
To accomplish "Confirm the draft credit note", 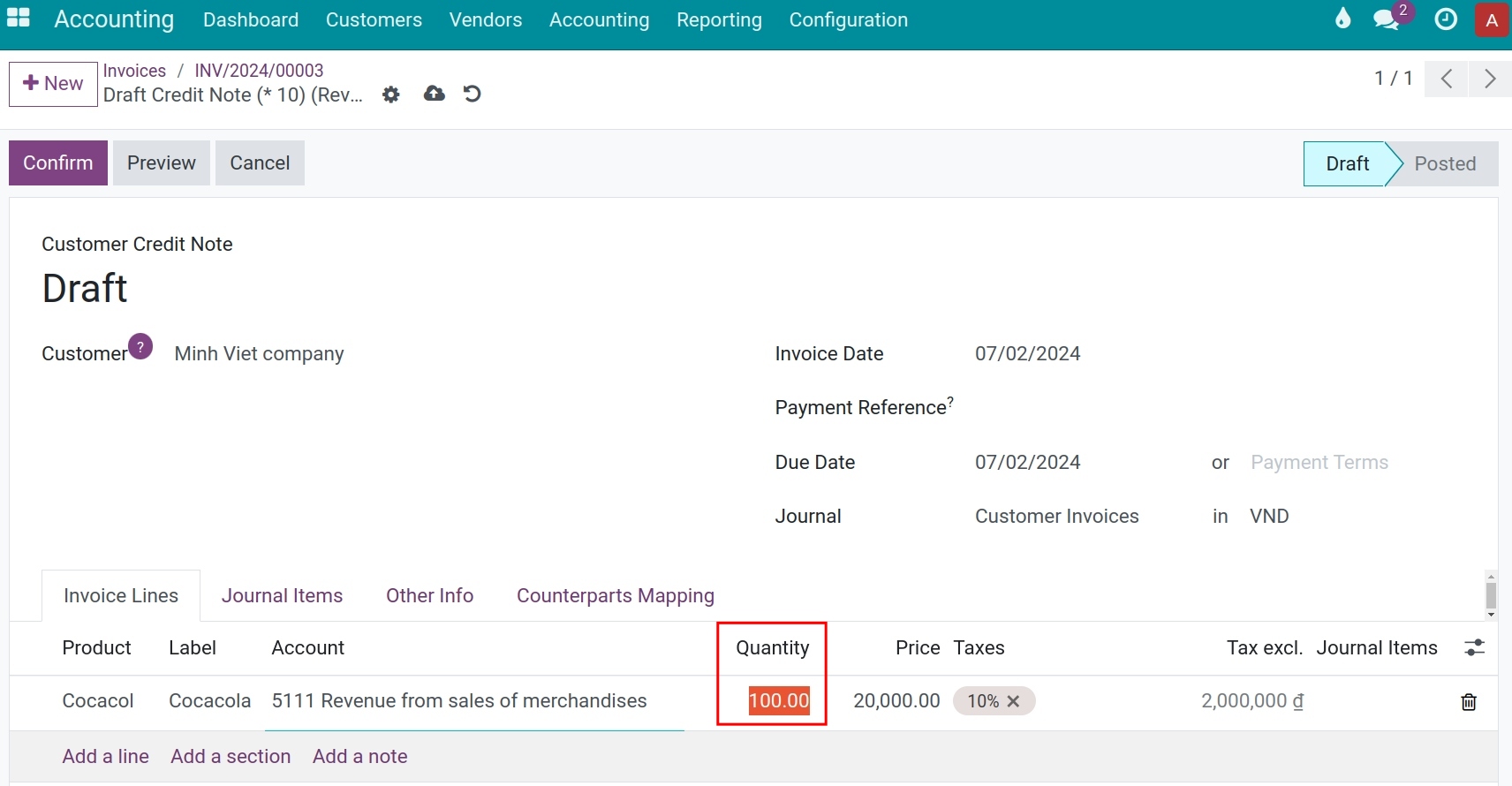I will click(58, 162).
